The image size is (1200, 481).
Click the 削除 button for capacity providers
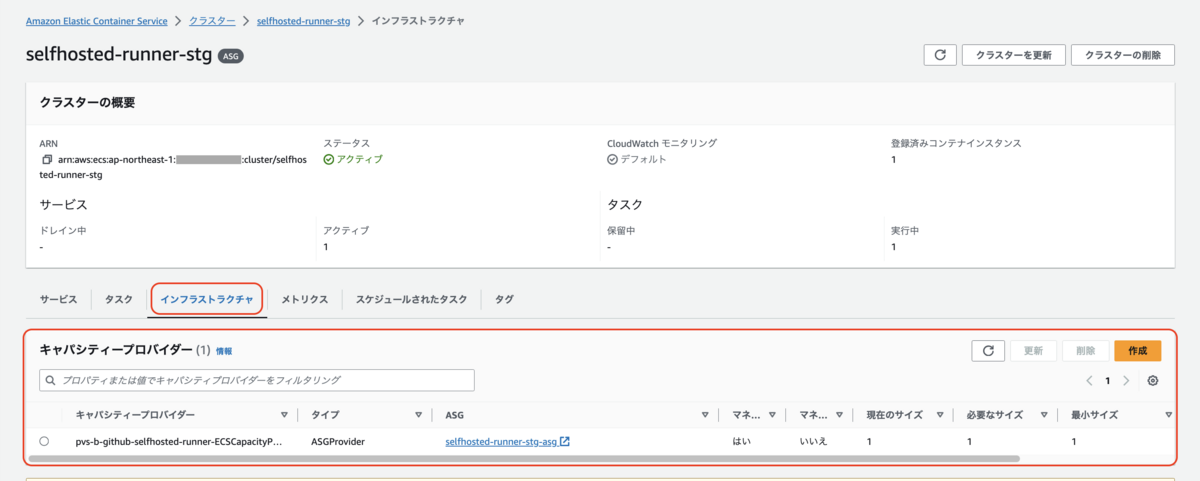pyautogui.click(x=1085, y=351)
